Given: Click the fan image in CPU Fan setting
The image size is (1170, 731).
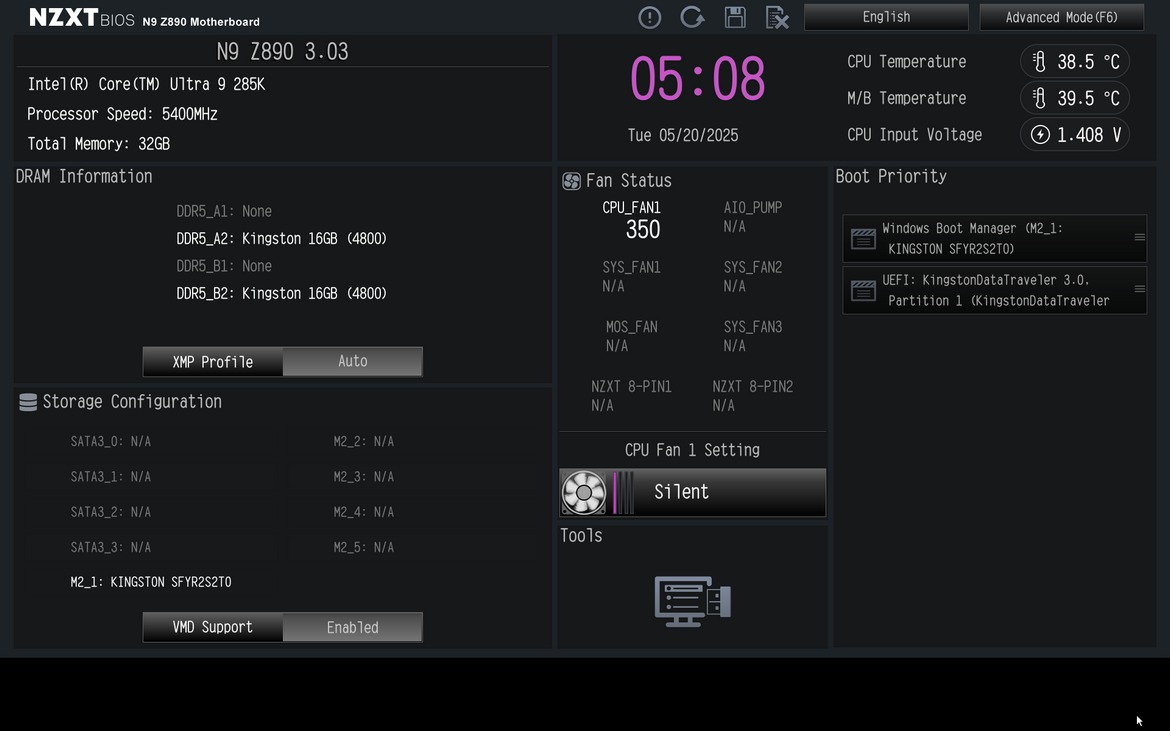Looking at the screenshot, I should pos(583,492).
